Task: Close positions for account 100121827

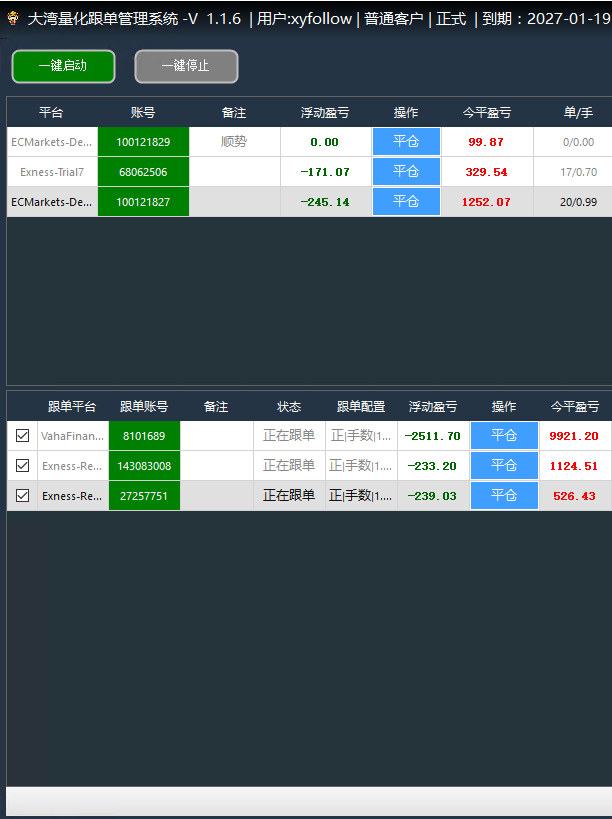Action: [406, 202]
